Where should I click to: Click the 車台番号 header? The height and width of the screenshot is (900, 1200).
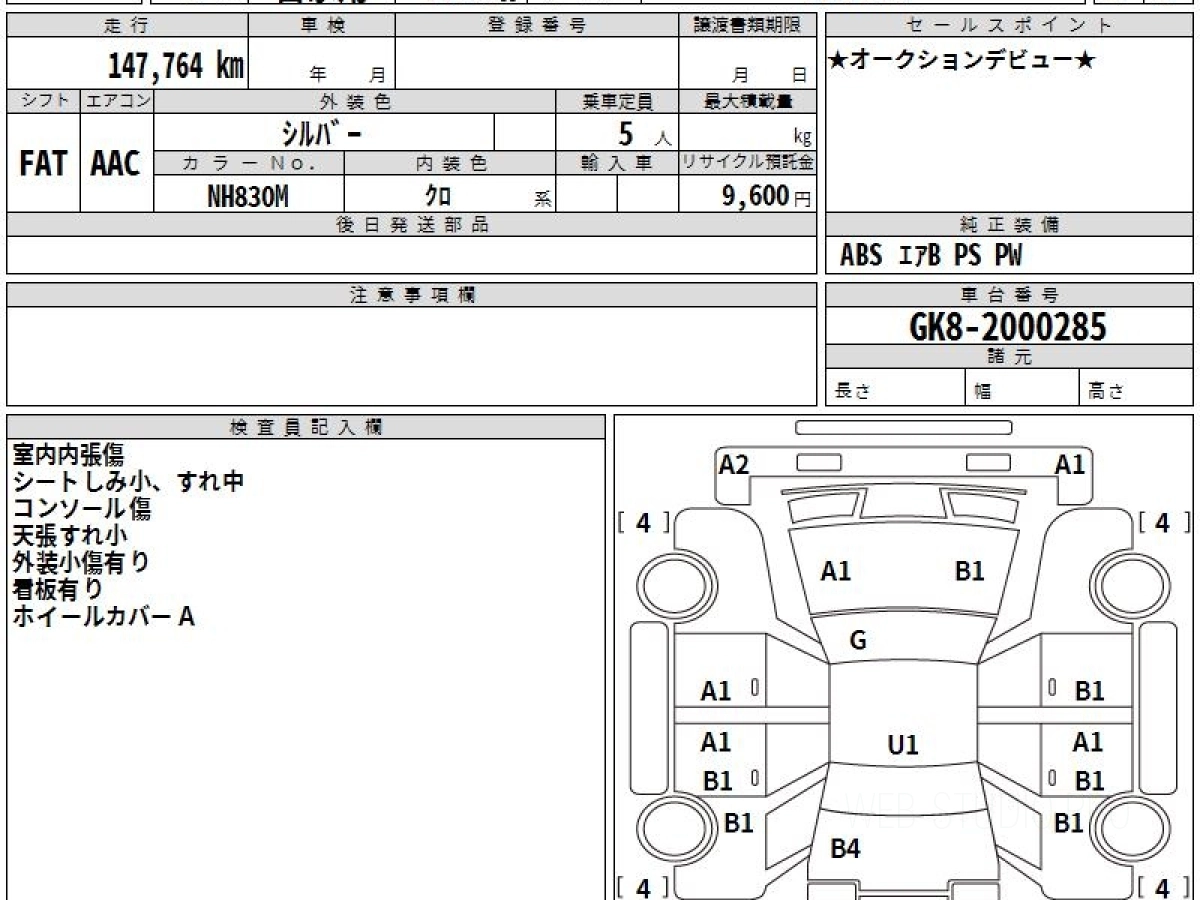coord(1009,295)
